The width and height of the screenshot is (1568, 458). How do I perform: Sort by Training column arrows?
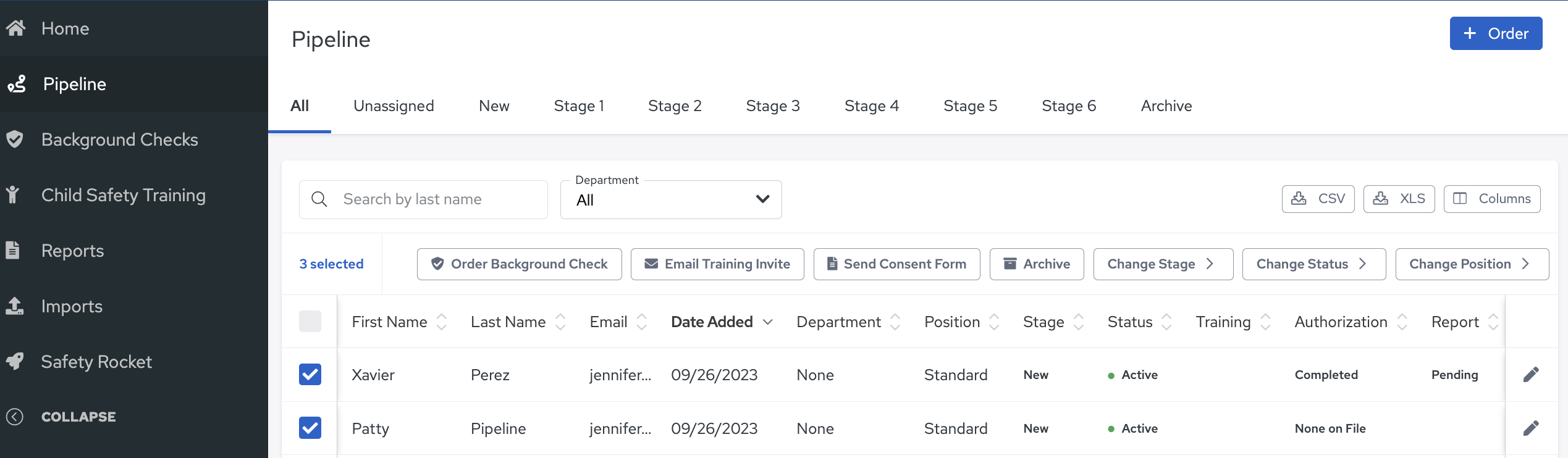[x=1265, y=322]
